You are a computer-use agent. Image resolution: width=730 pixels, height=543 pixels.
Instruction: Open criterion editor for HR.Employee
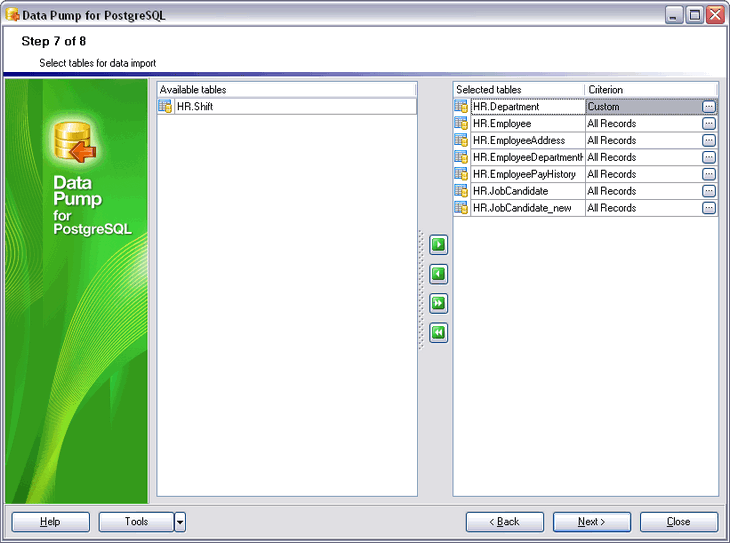tap(708, 124)
